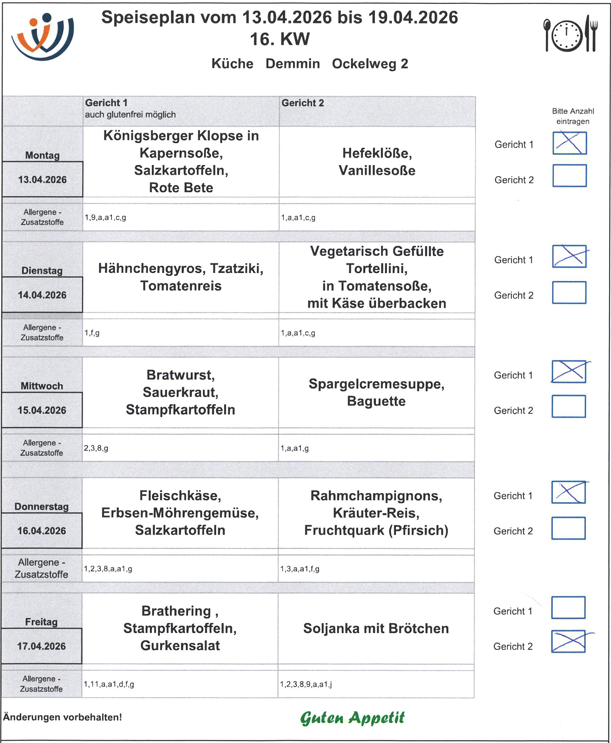Click the Guten Appetit footer text
Image resolution: width=611 pixels, height=743 pixels.
[x=353, y=718]
